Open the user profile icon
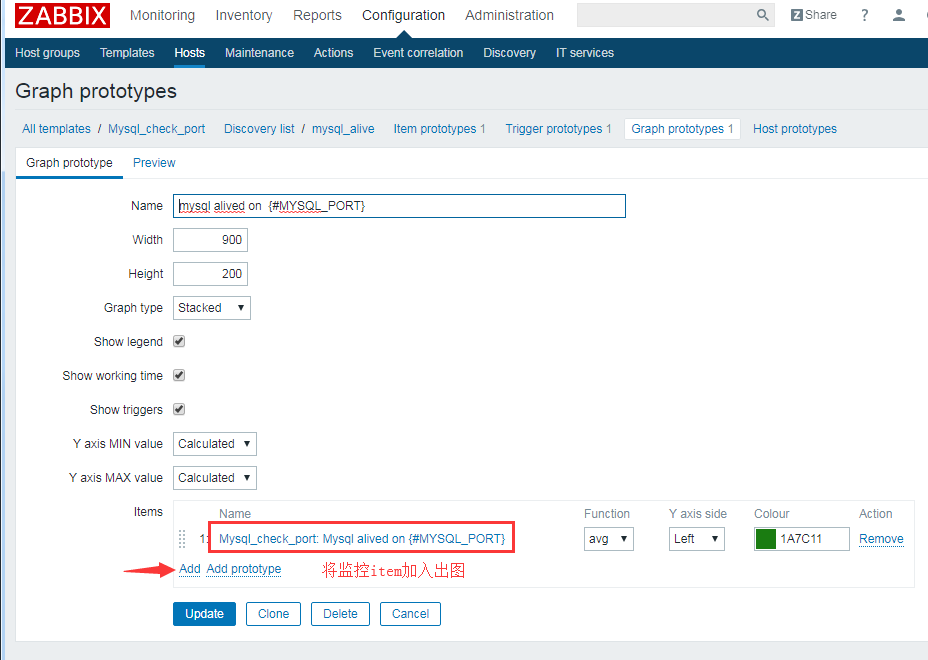This screenshot has width=928, height=660. point(899,15)
